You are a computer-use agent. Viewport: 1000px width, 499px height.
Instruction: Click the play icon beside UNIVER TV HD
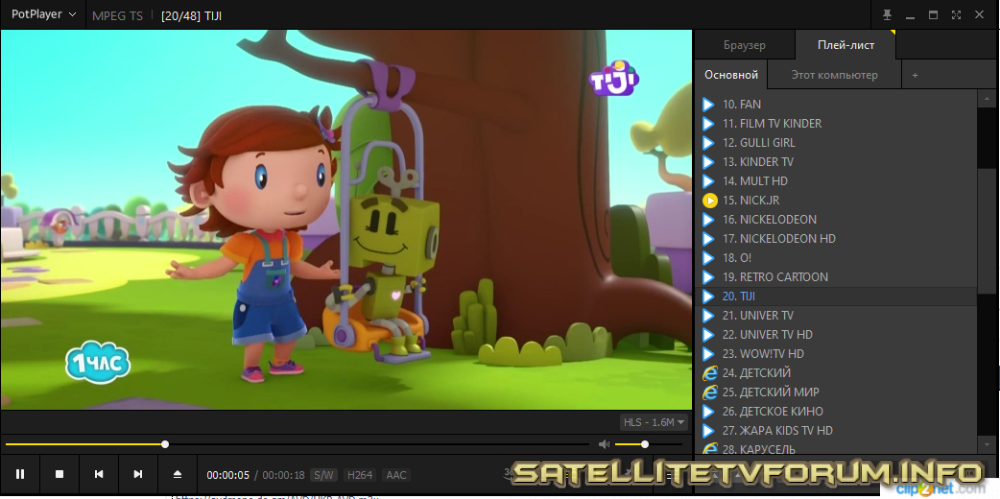[x=708, y=334]
